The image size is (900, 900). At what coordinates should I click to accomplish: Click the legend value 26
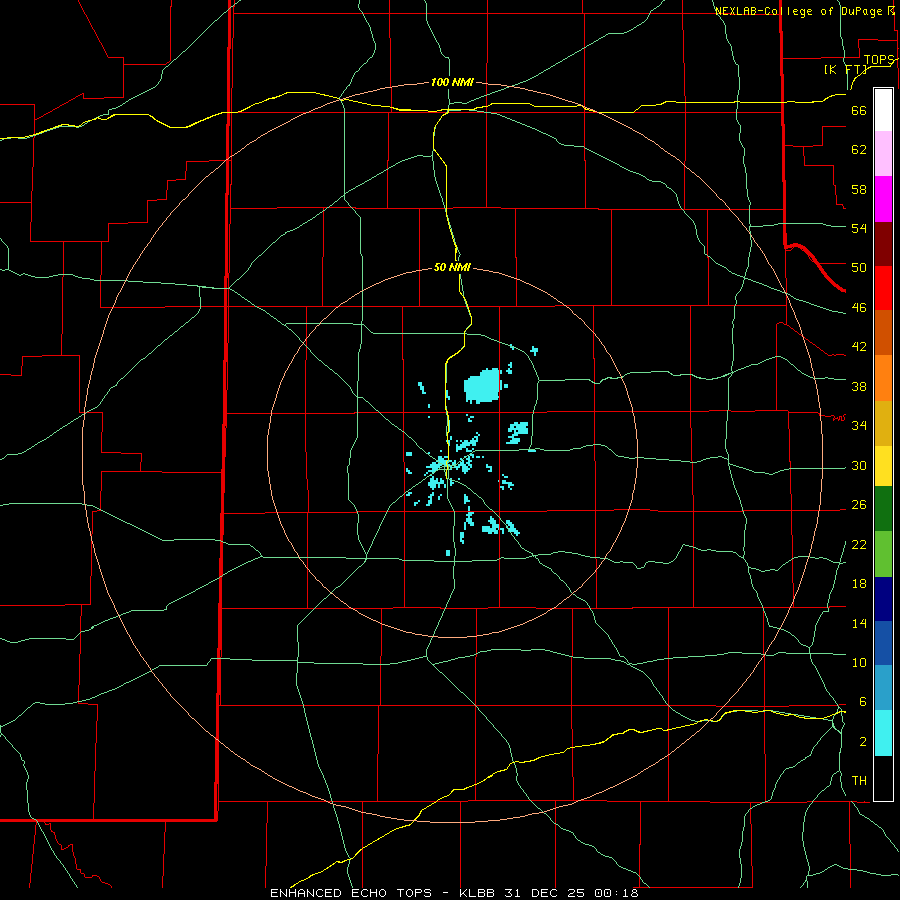coord(859,505)
